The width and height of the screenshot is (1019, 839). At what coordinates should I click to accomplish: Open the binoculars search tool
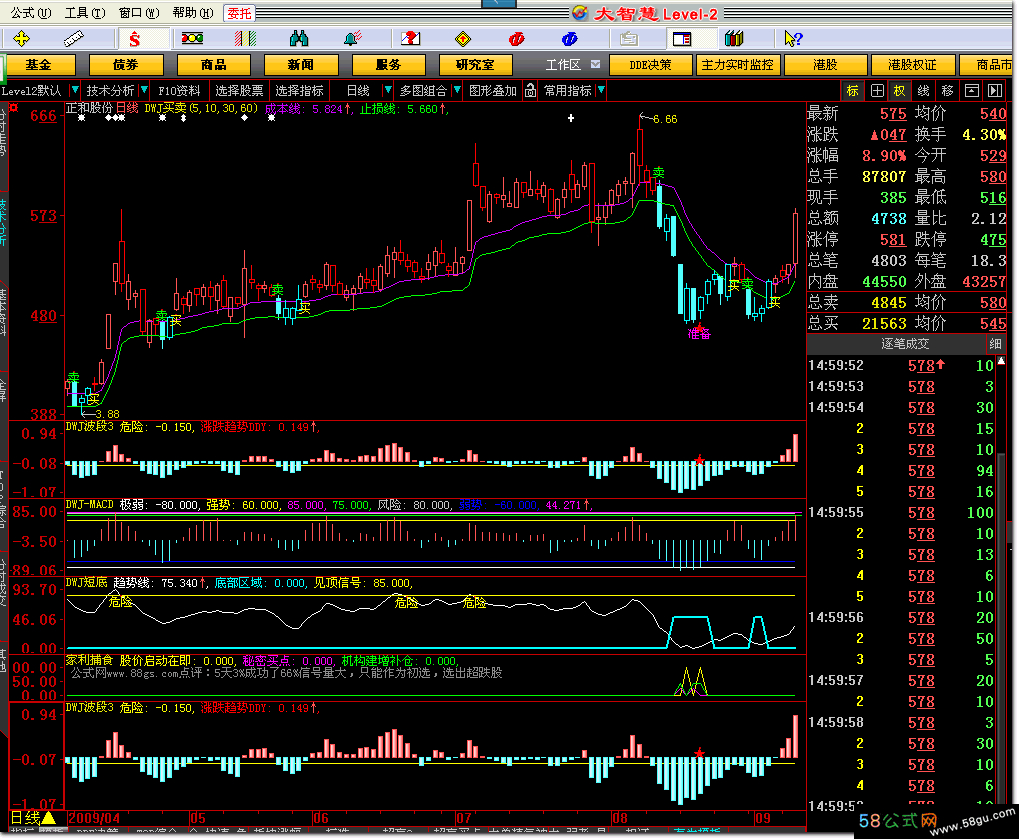click(x=299, y=39)
